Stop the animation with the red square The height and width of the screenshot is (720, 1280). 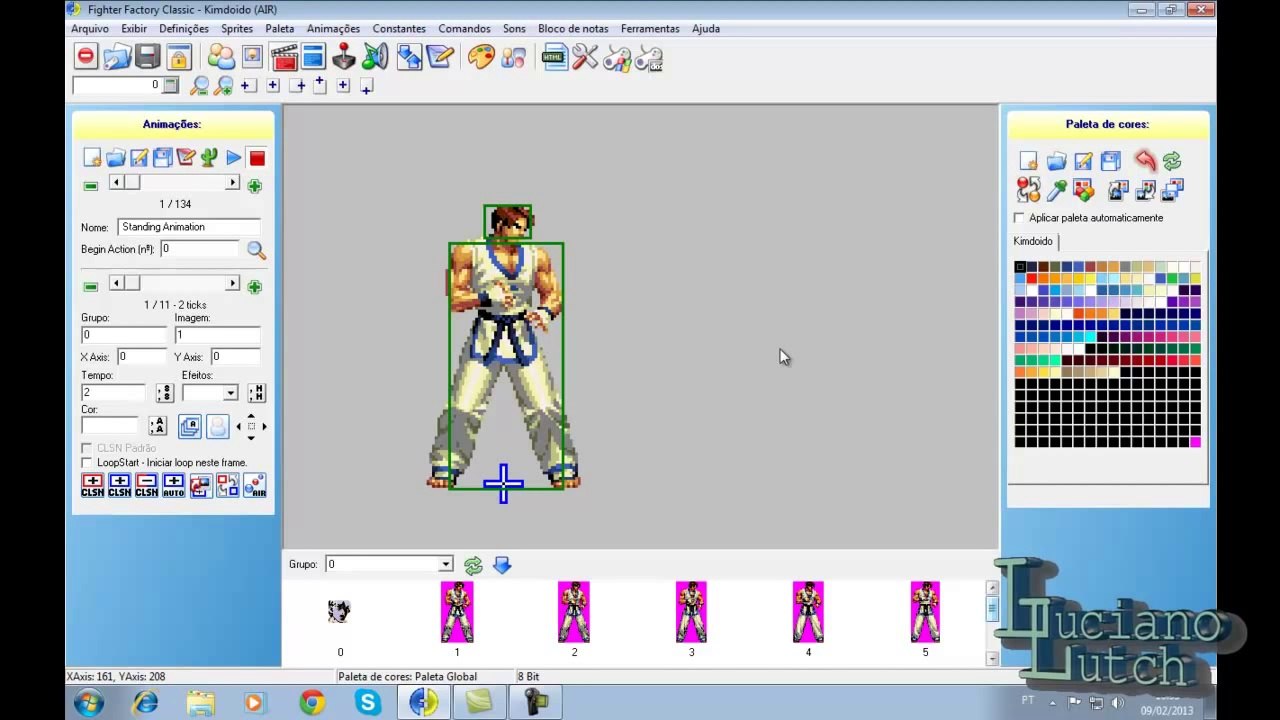(257, 158)
